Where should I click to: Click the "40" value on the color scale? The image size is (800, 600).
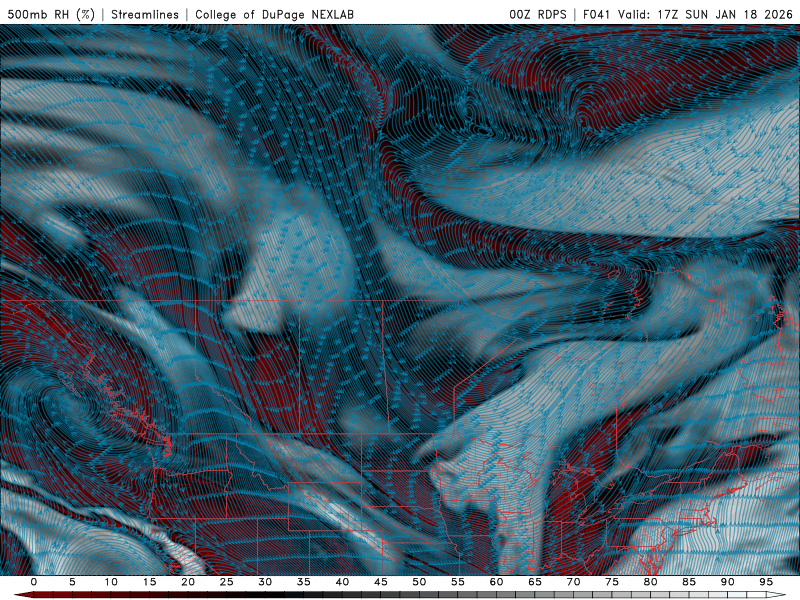[x=342, y=582]
